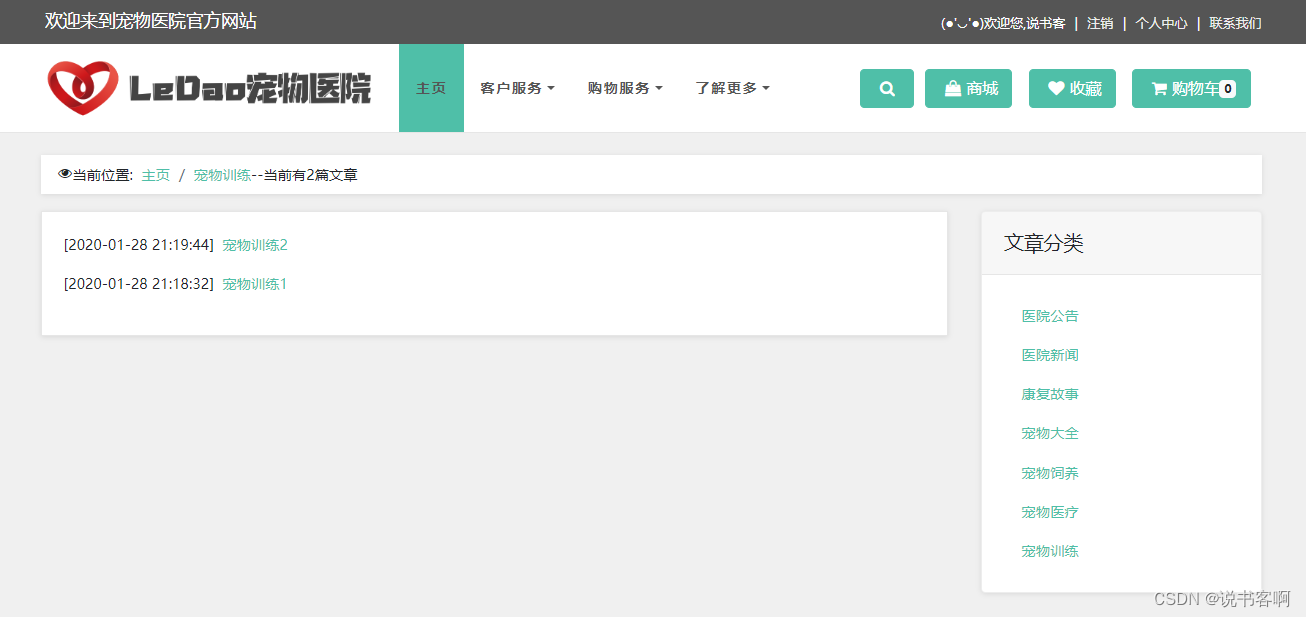Click 联系我们 in the top bar
Screen dimensions: 1306x617
tap(1234, 22)
